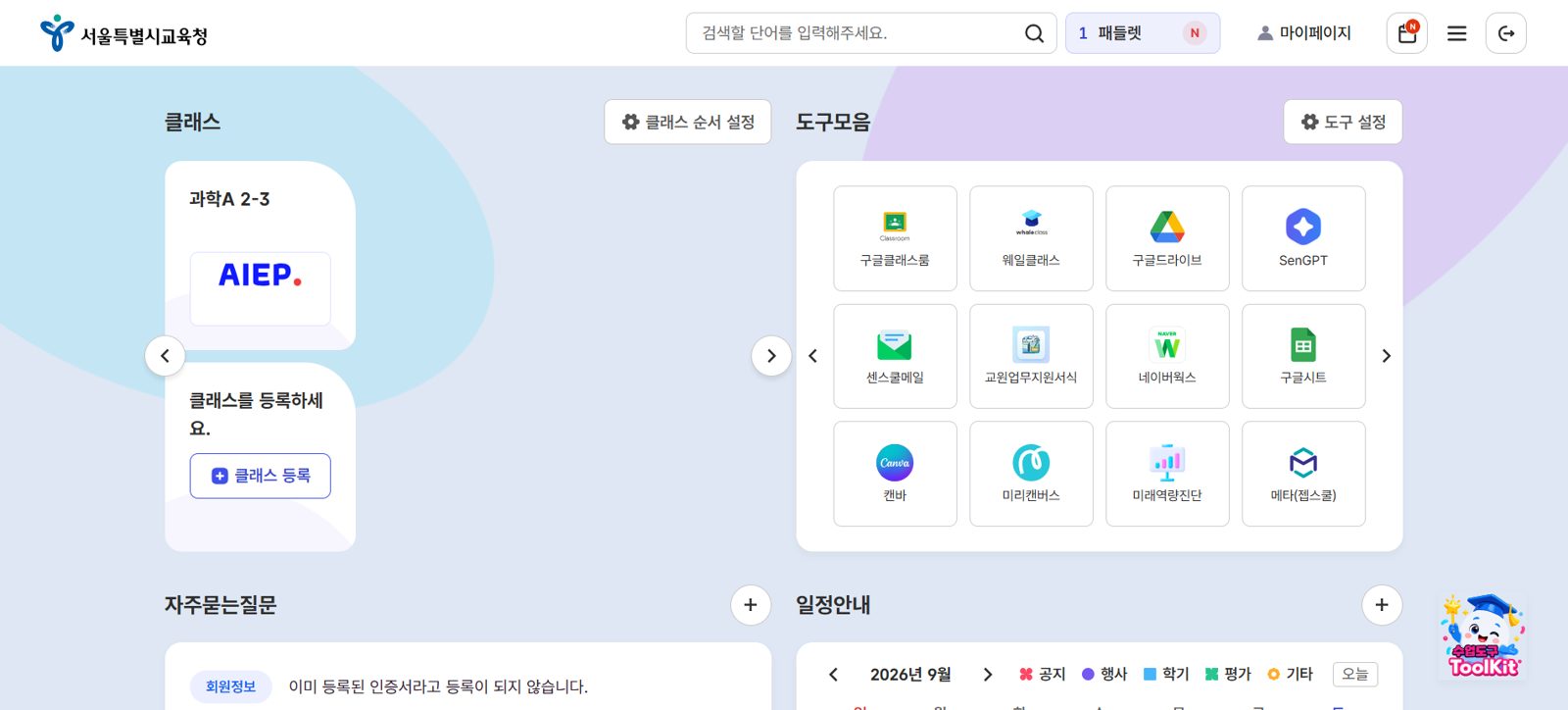
Task: Expand 자주묻는질문 with the plus button
Action: (751, 605)
